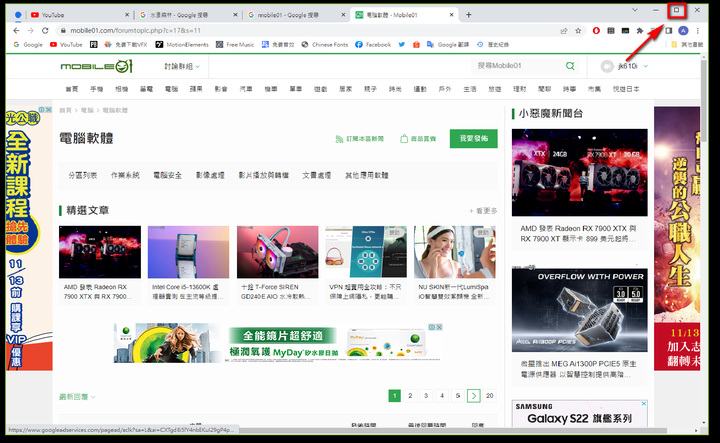The image size is (720, 443).
Task: Switch to the mobile01 Google search tab
Action: tap(296, 15)
